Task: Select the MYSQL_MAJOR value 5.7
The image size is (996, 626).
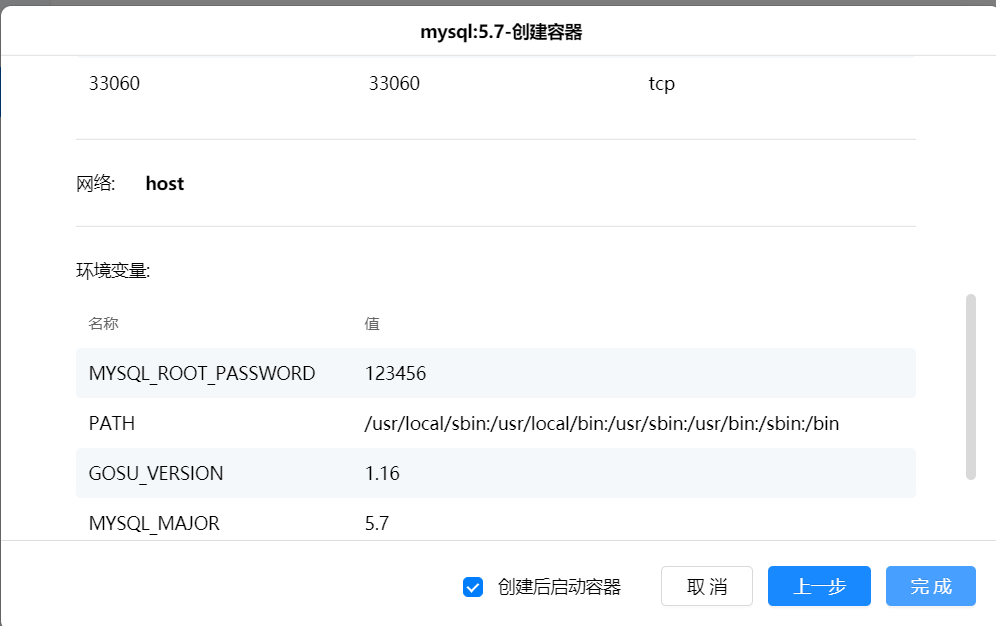Action: tap(377, 523)
